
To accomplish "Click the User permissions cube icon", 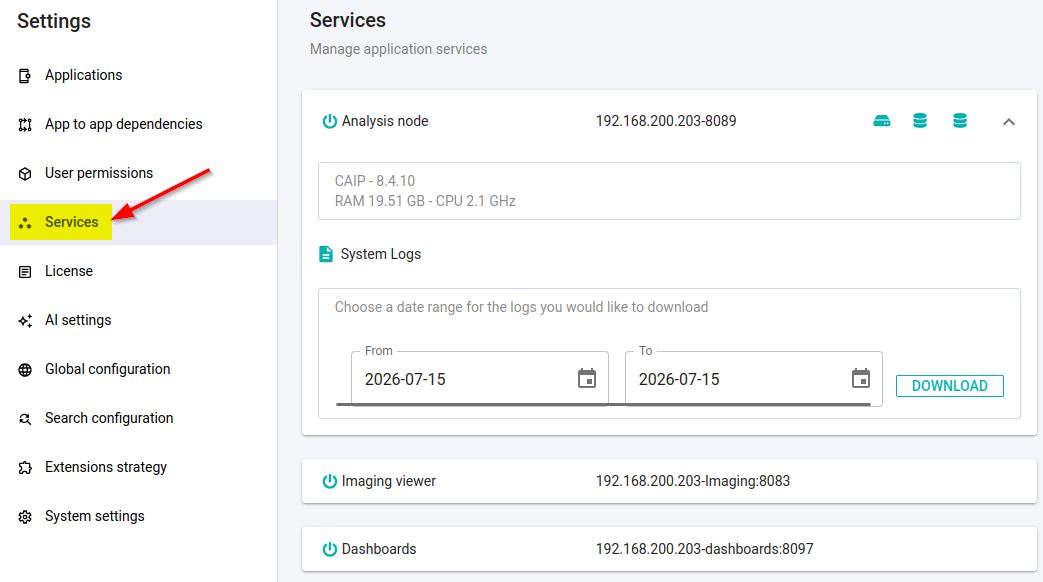I will tap(25, 174).
